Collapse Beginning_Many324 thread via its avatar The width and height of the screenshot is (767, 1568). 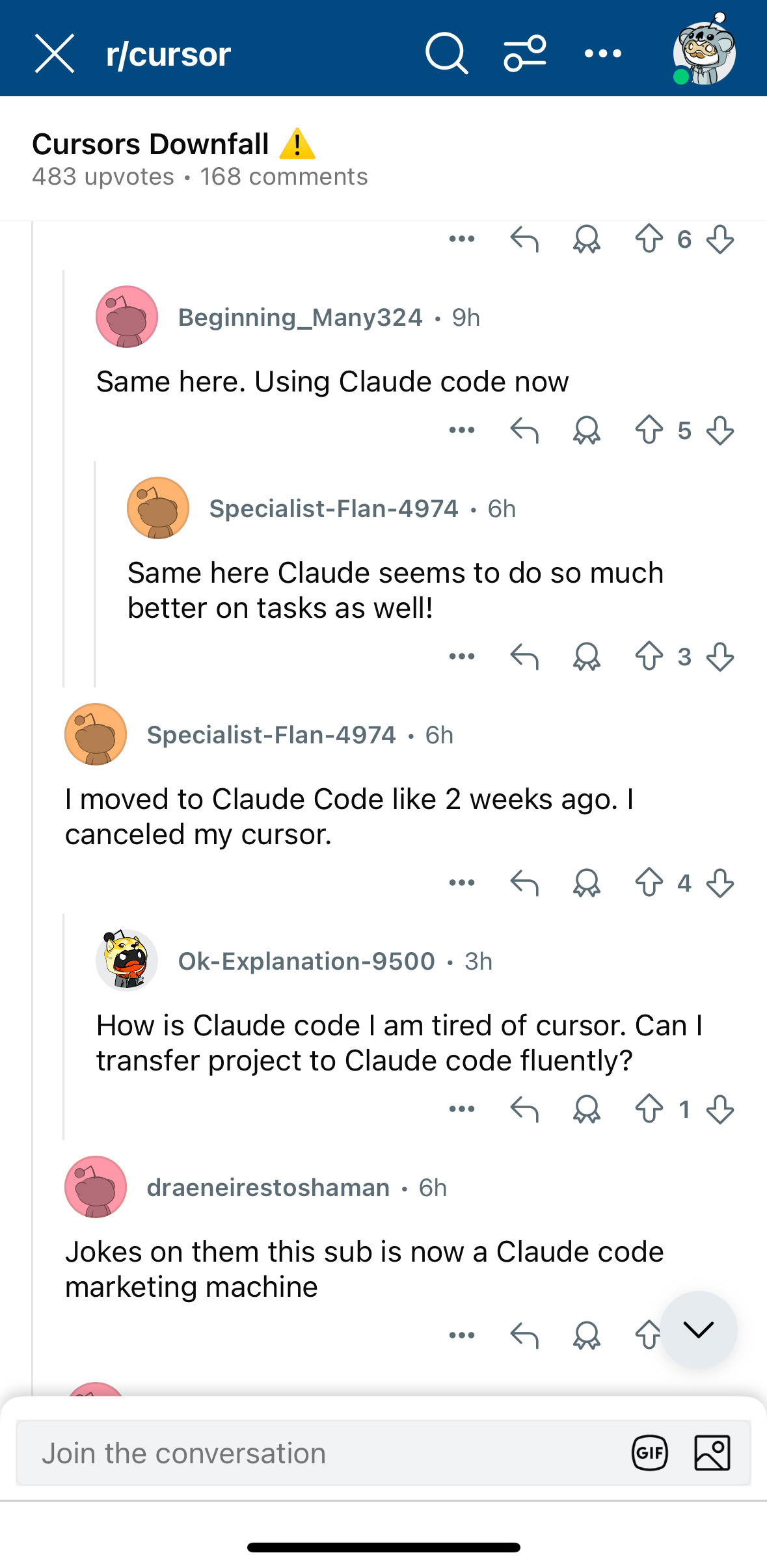pos(127,317)
